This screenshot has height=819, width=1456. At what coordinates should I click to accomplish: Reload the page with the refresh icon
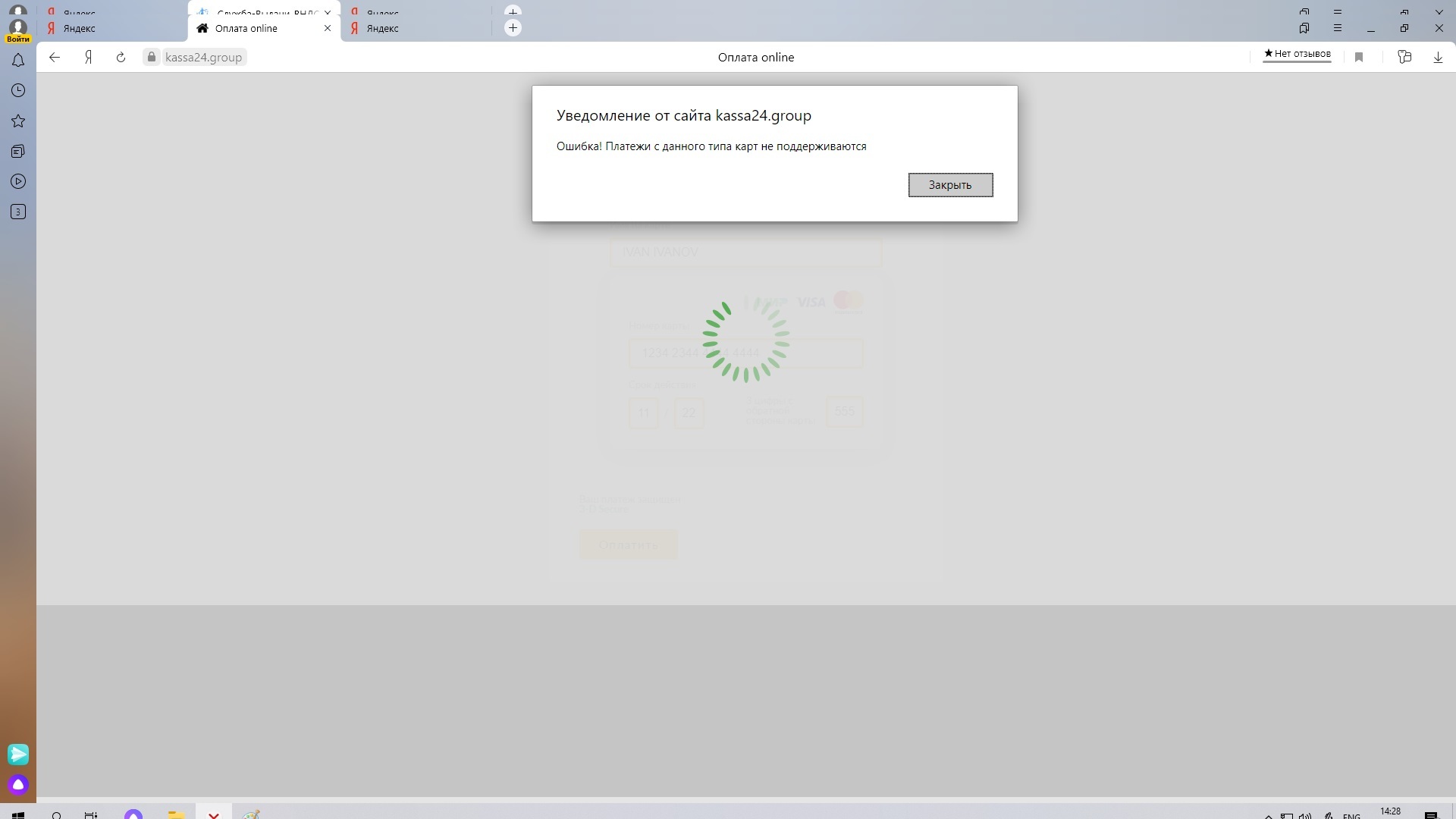(x=121, y=58)
